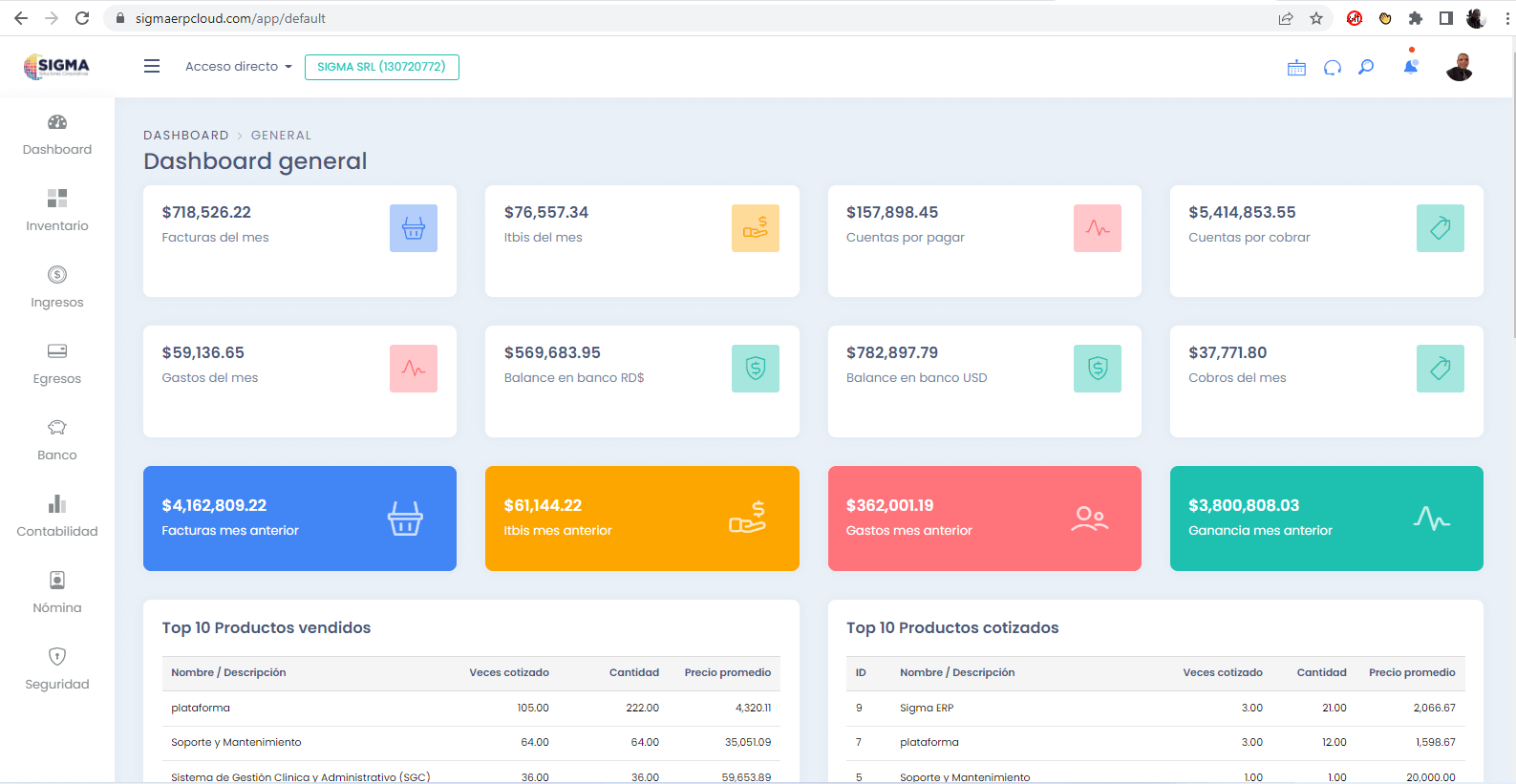This screenshot has height=784, width=1516.
Task: Click basket icon on Facturas mes anterior card
Action: coord(405,519)
